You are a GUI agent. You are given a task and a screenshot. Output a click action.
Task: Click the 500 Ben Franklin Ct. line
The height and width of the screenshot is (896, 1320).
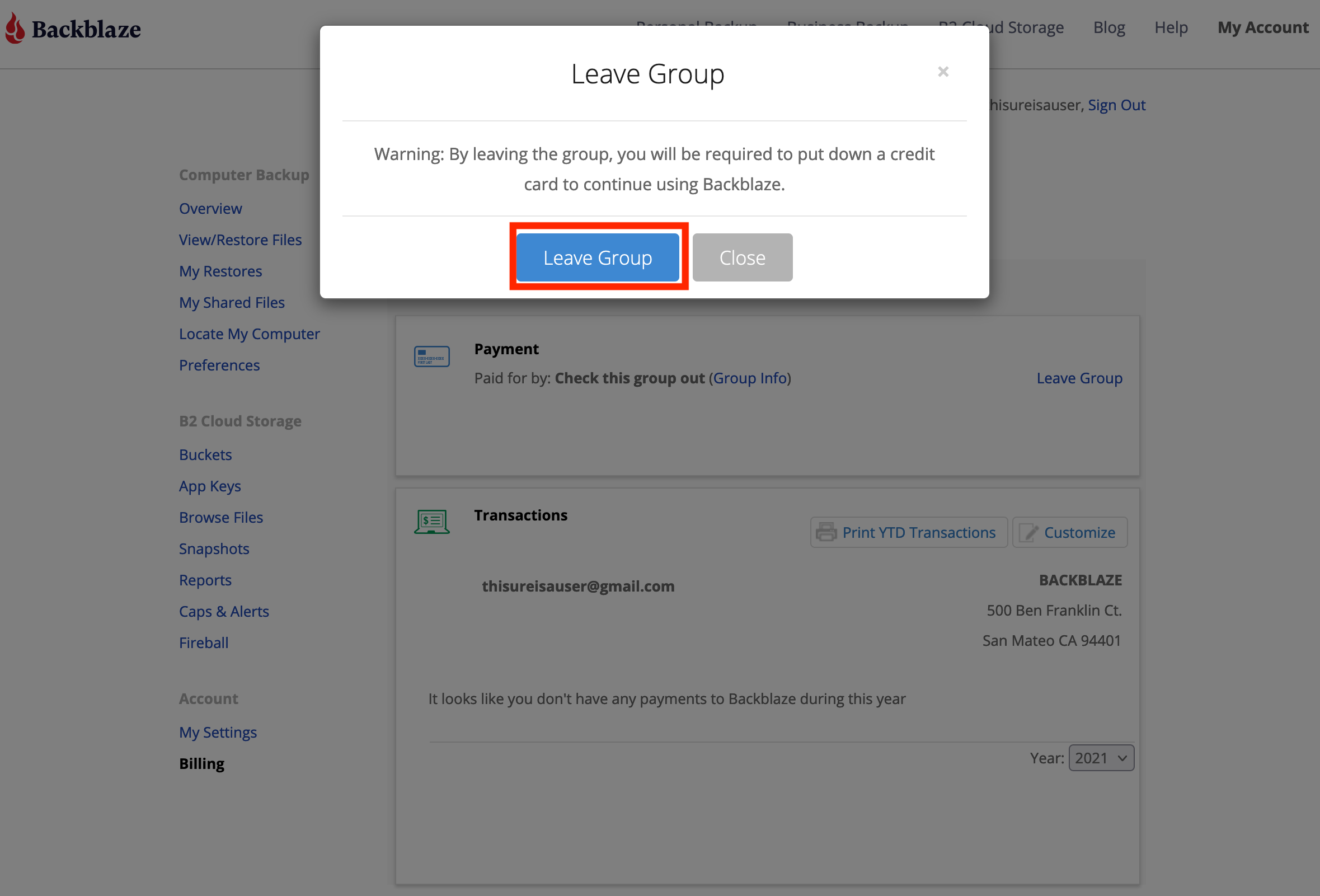(x=1054, y=610)
